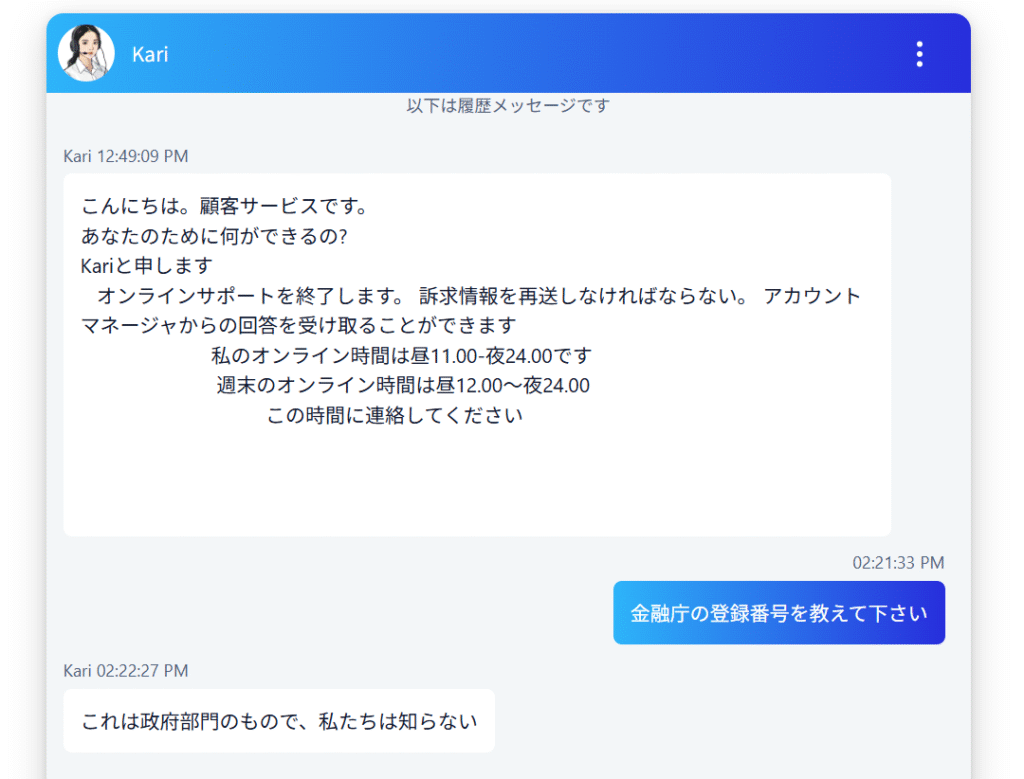
Task: Click the line "Kariと申します"
Action: point(146,266)
